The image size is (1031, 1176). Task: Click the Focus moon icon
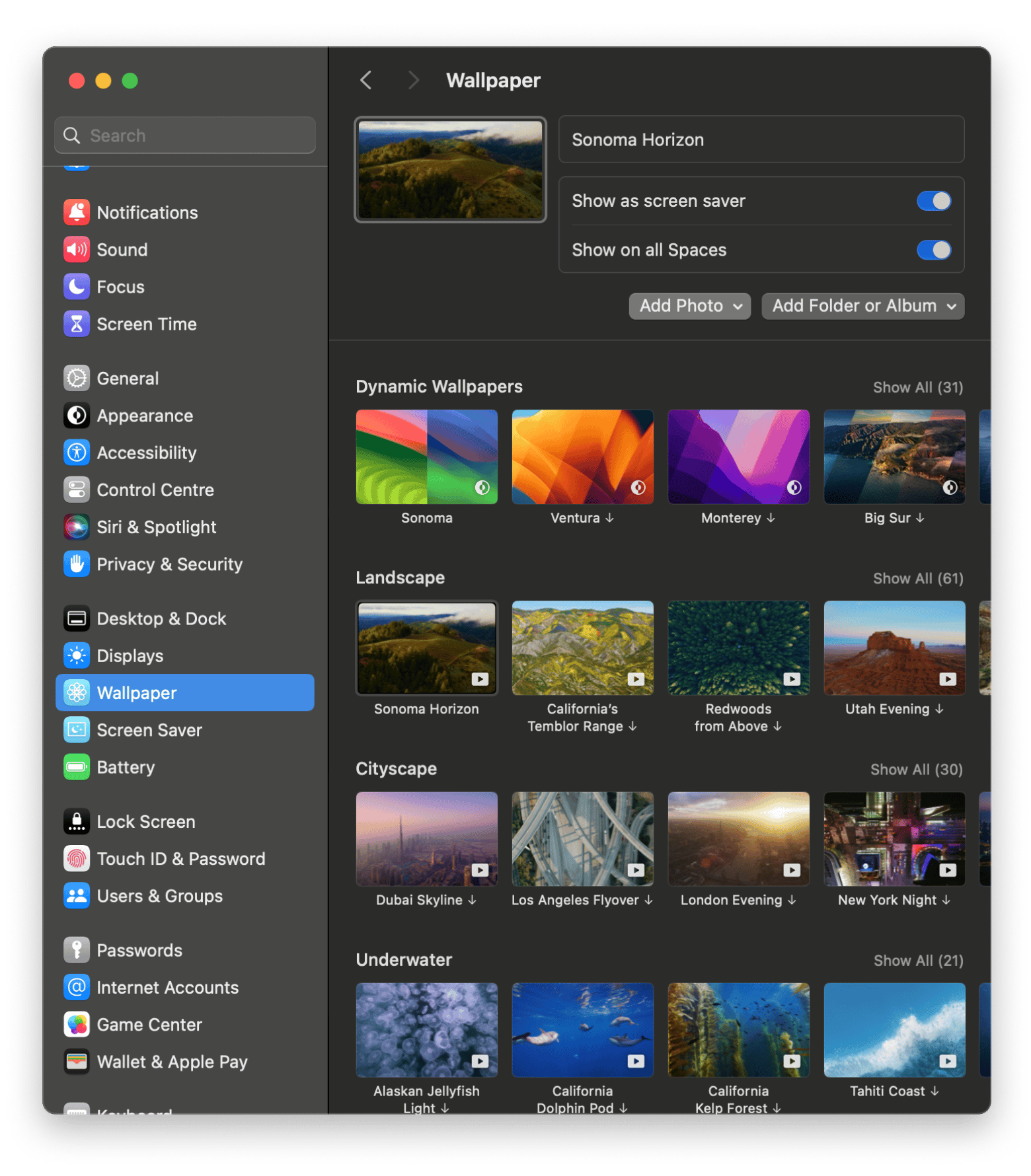point(77,287)
